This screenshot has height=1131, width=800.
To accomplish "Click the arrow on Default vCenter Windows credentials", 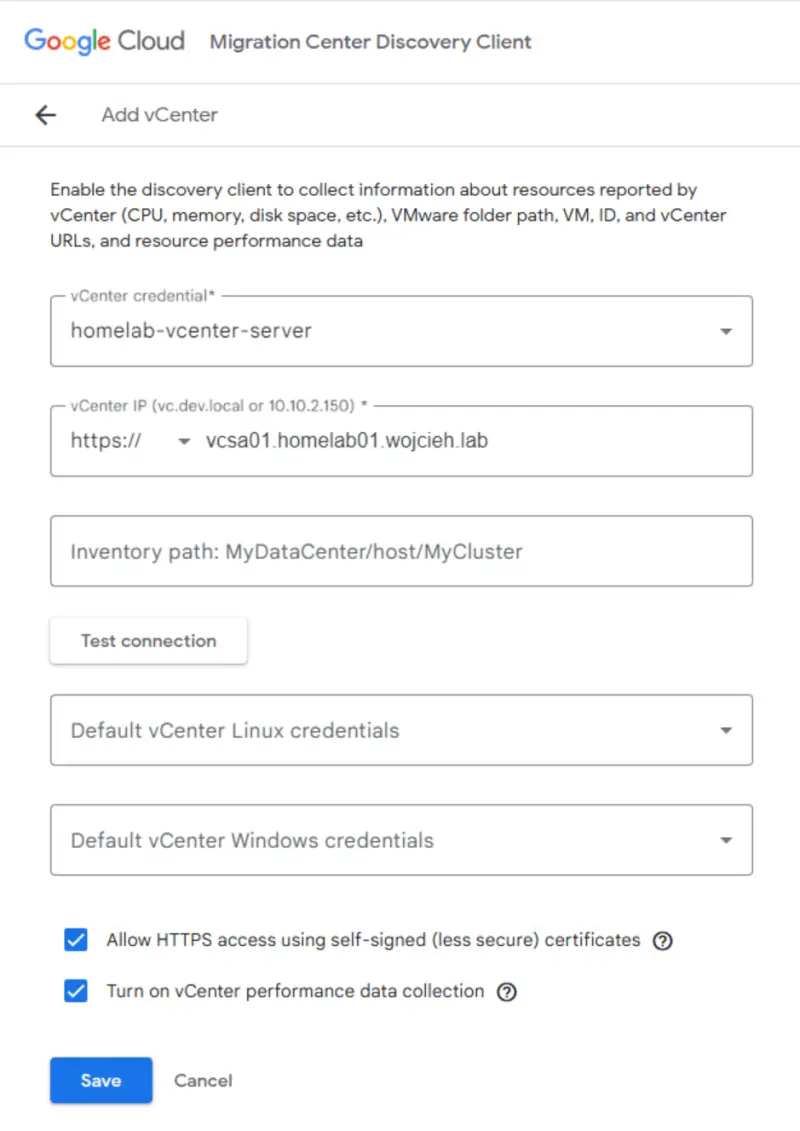I will (x=726, y=840).
